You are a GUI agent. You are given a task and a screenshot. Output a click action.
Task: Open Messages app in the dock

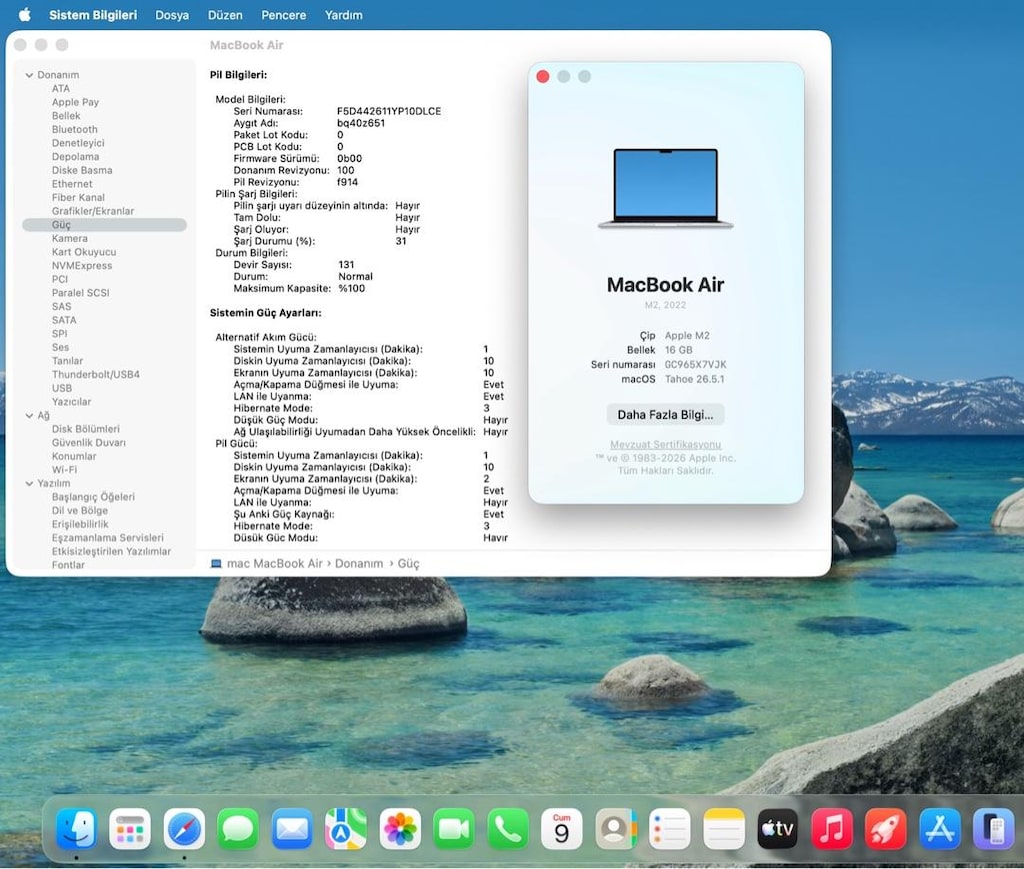tap(238, 829)
